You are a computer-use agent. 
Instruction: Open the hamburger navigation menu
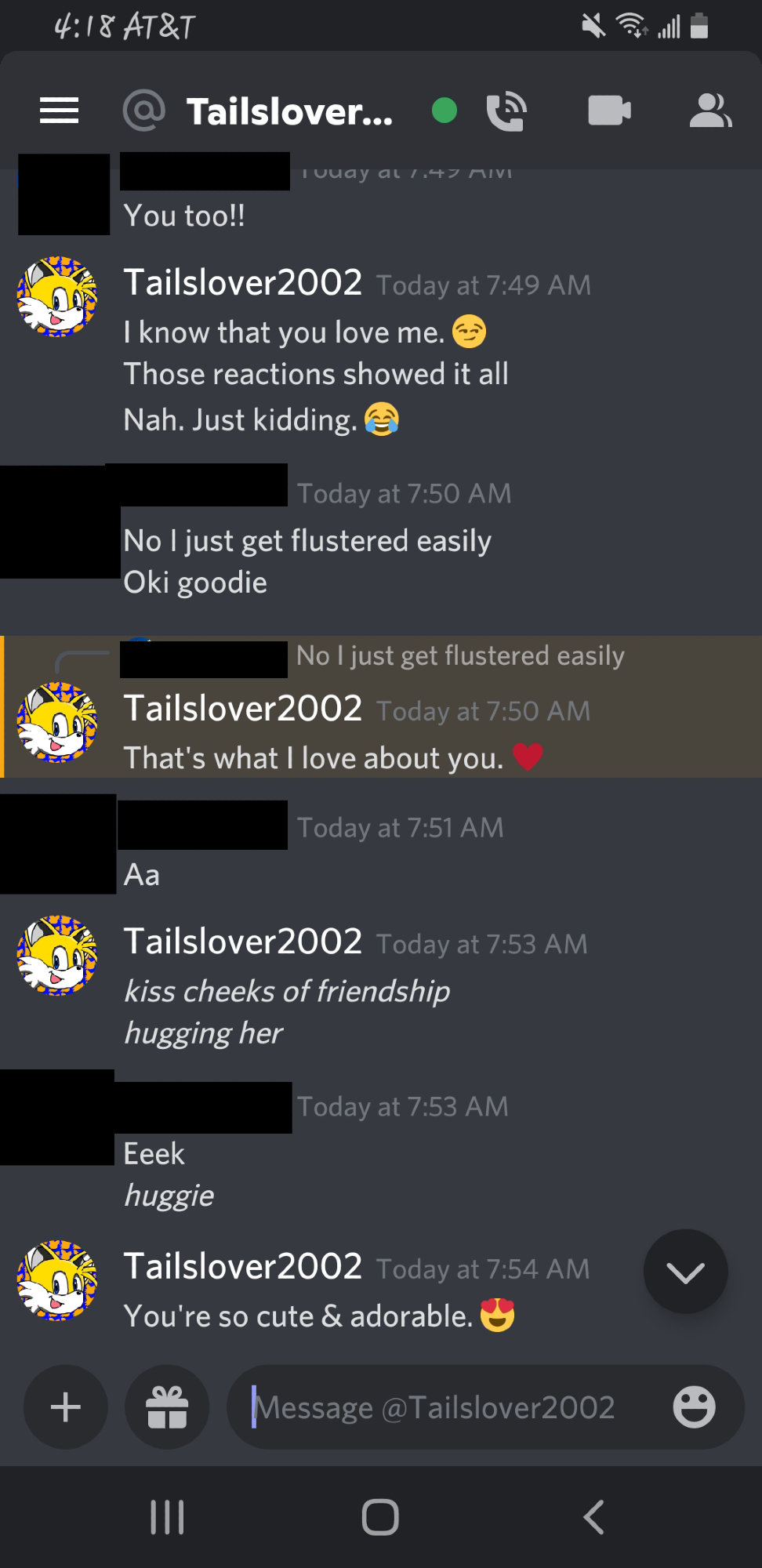60,111
